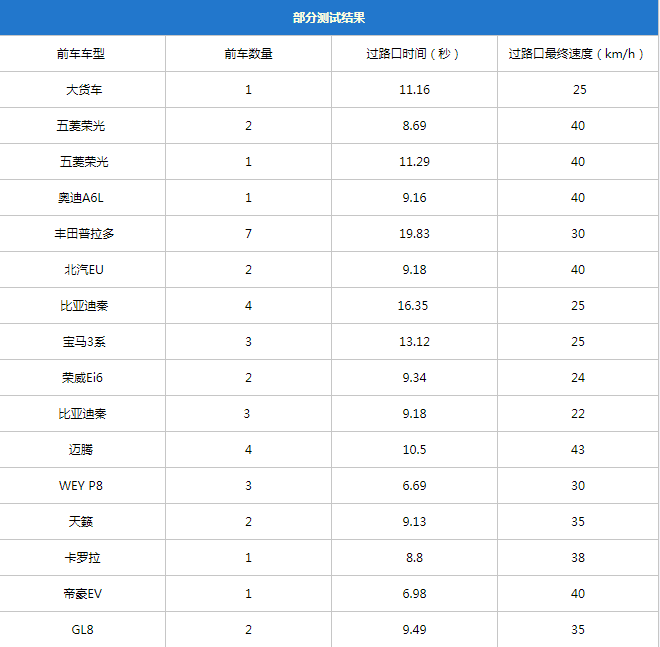660x647 pixels.
Task: Click the time value 6.69
Action: [415, 486]
